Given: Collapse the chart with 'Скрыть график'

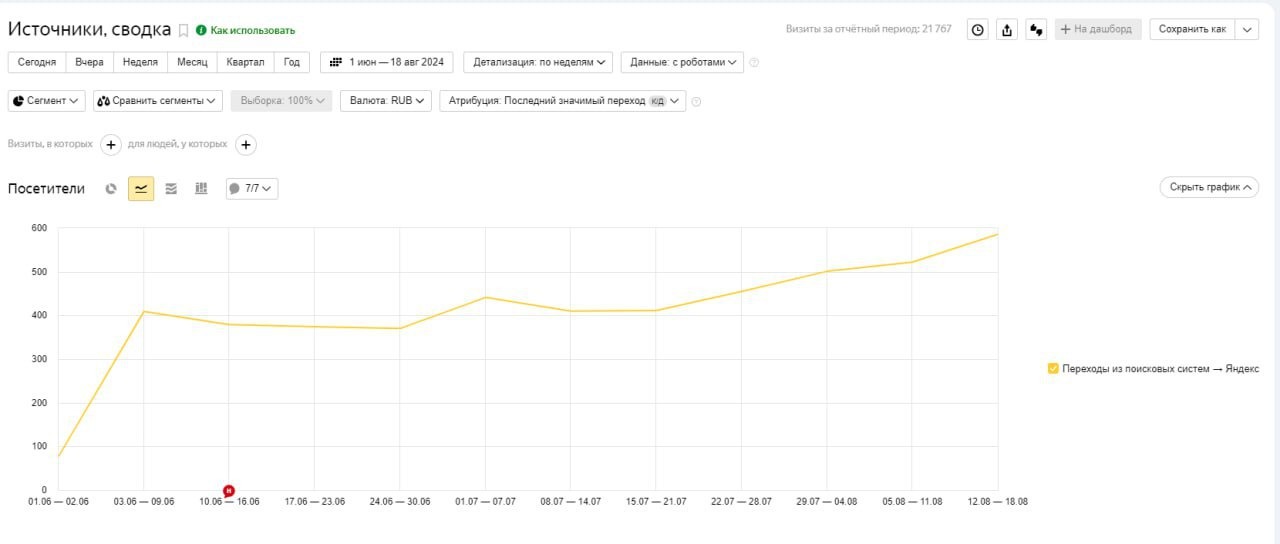Looking at the screenshot, I should pyautogui.click(x=1208, y=187).
